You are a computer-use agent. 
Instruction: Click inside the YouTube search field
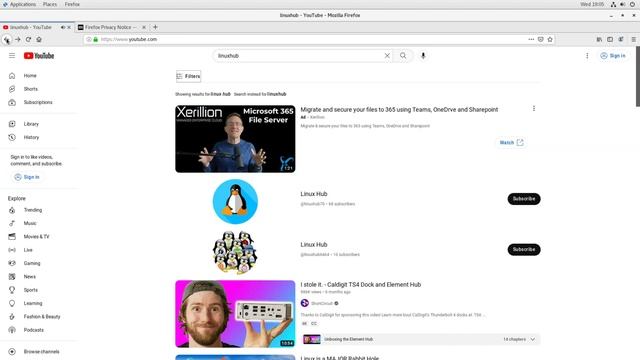click(300, 56)
